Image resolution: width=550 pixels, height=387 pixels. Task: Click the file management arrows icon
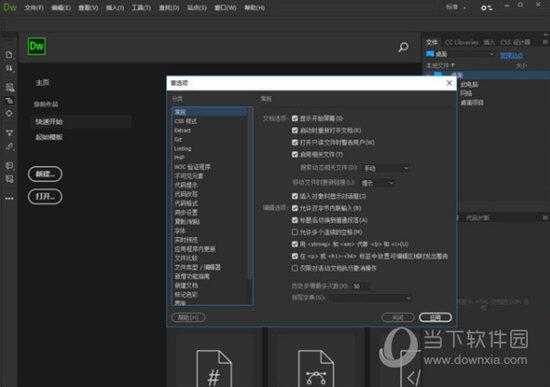click(9, 68)
